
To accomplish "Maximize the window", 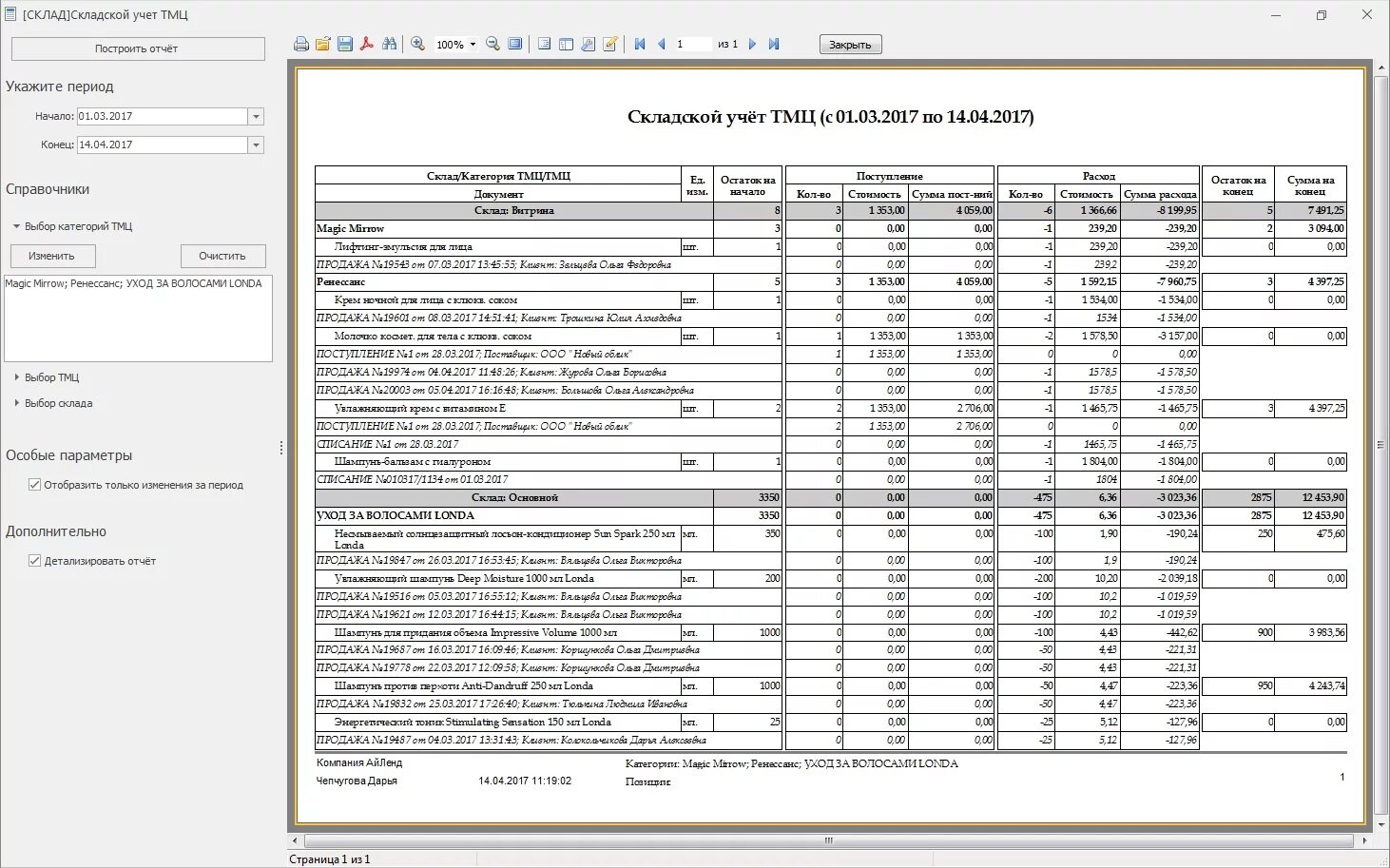I will (1321, 14).
